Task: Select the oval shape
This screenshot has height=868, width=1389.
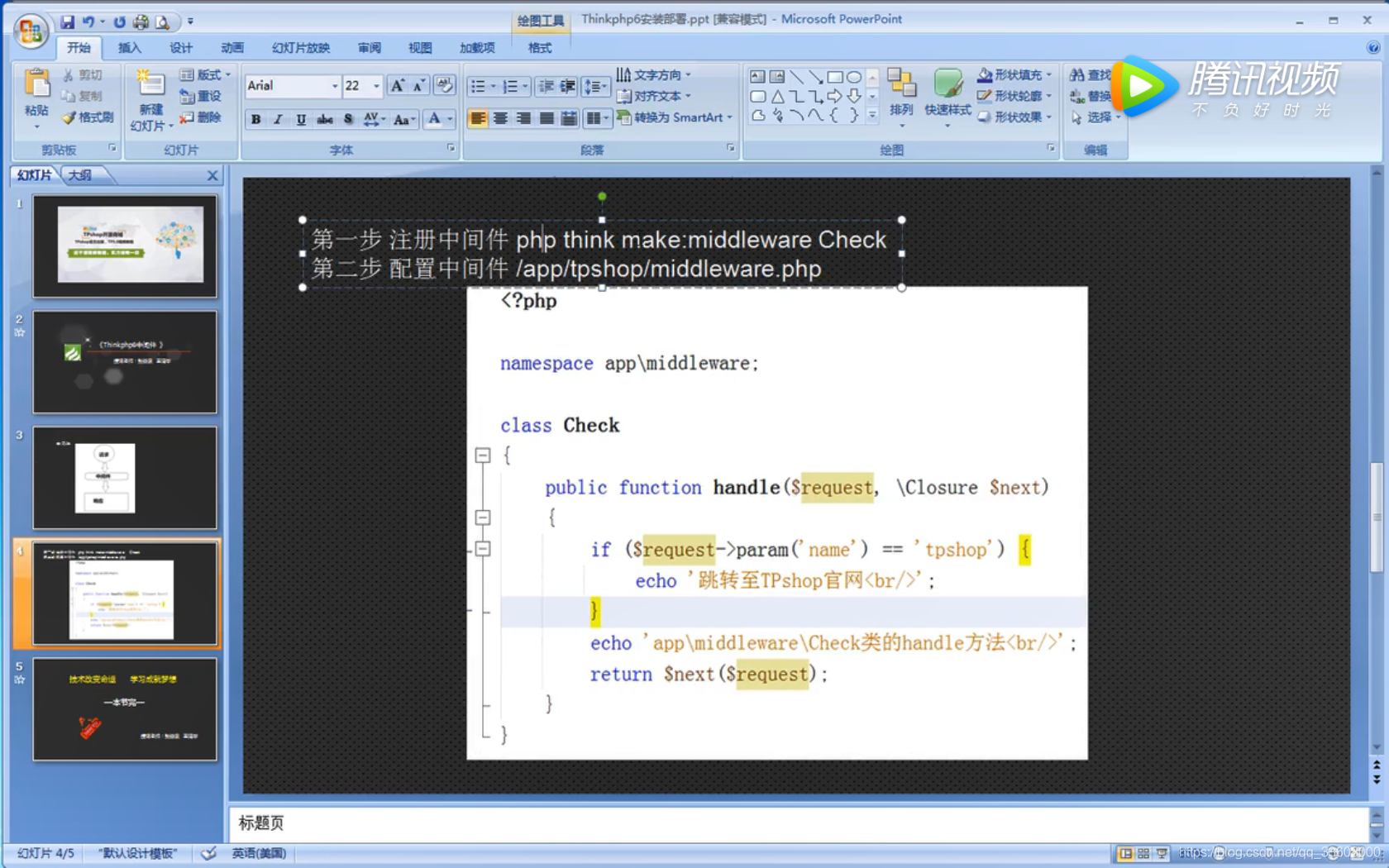Action: (x=854, y=77)
